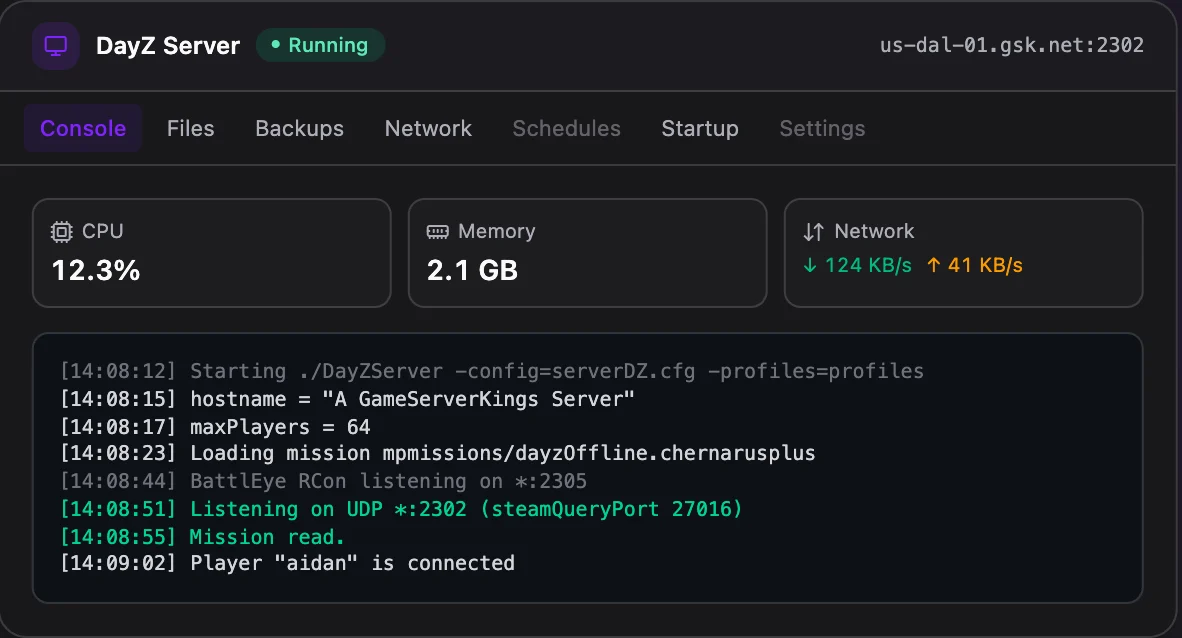
Task: Switch to the Files tab
Action: click(x=191, y=128)
